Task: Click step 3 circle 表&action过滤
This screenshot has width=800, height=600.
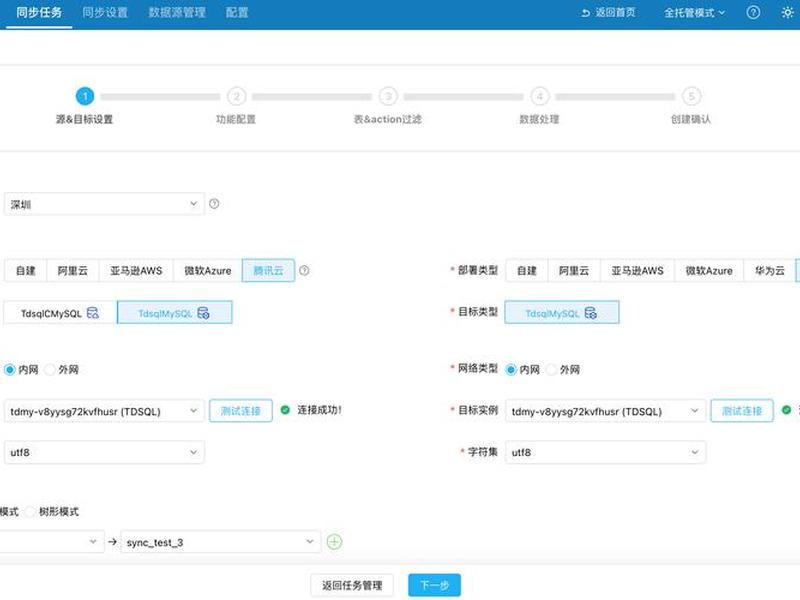Action: click(x=388, y=96)
